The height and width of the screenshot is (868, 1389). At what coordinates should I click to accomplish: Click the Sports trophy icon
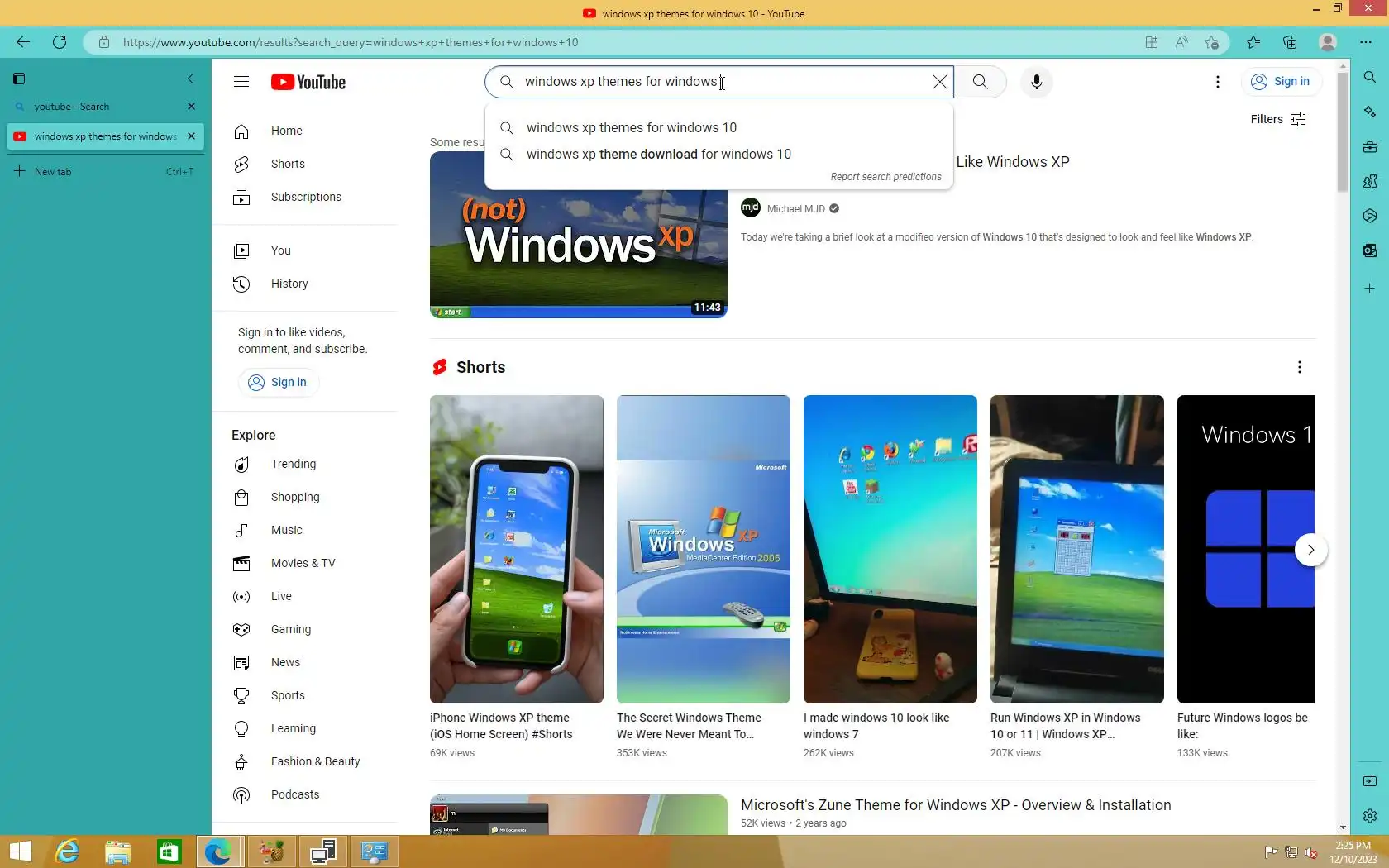point(241,695)
